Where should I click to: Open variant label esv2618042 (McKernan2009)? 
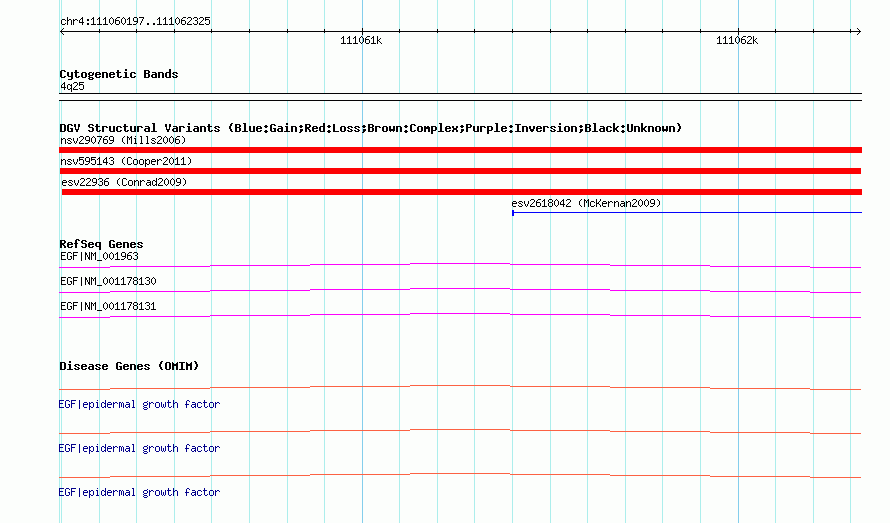(586, 203)
